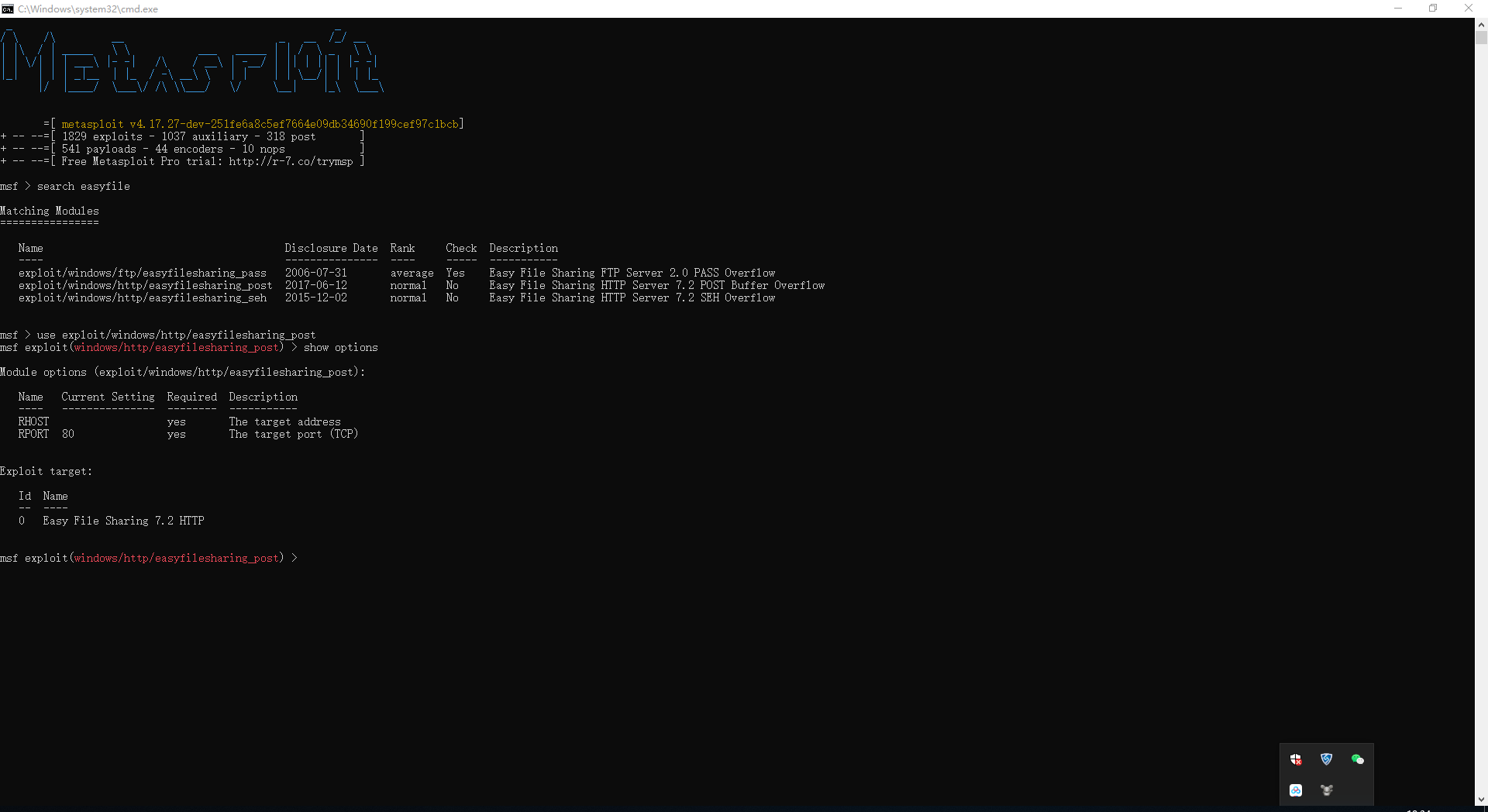Click the 'Module options' heading line
This screenshot has height=812, width=1488.
pyautogui.click(x=183, y=372)
